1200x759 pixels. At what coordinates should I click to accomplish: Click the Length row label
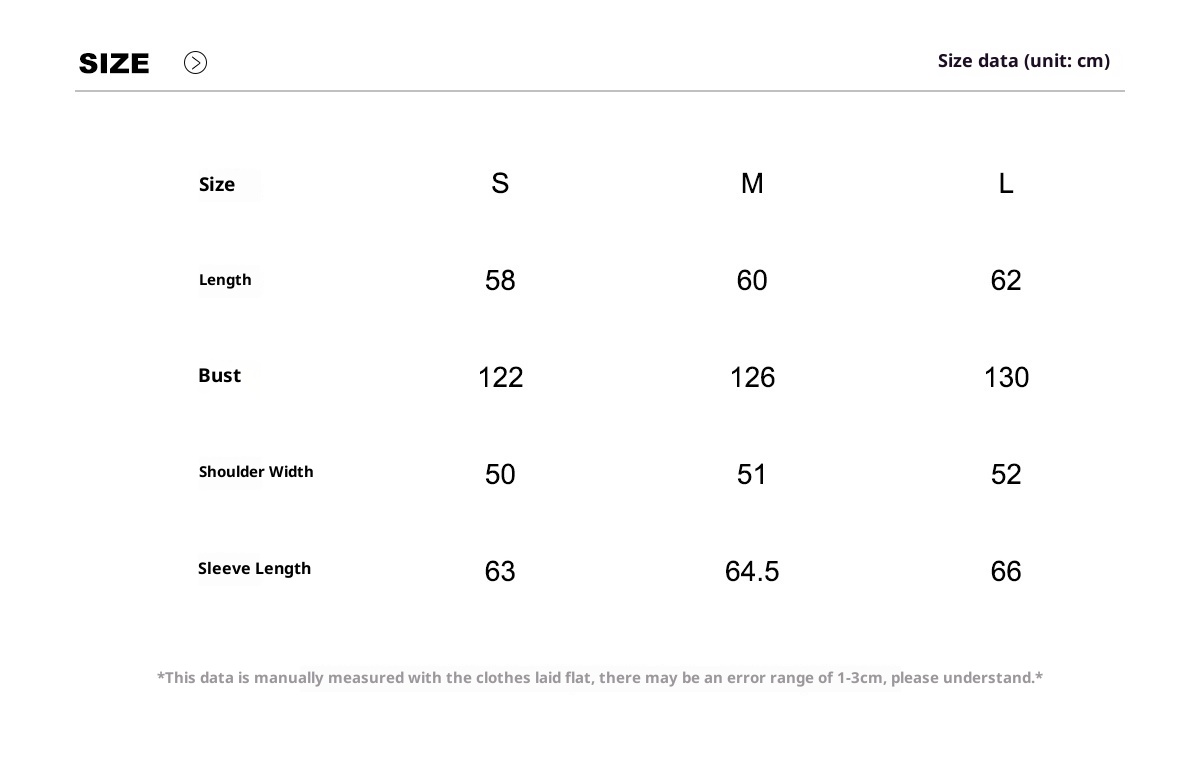click(x=225, y=280)
